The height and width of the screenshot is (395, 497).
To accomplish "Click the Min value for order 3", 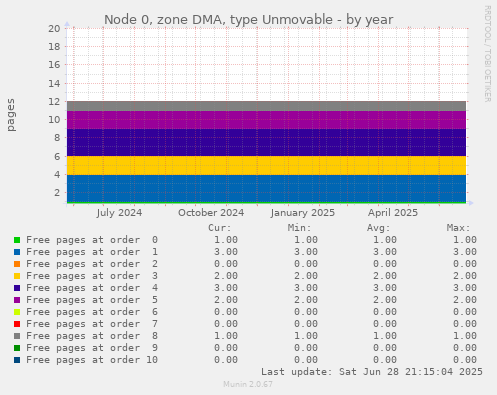I will (x=306, y=276).
